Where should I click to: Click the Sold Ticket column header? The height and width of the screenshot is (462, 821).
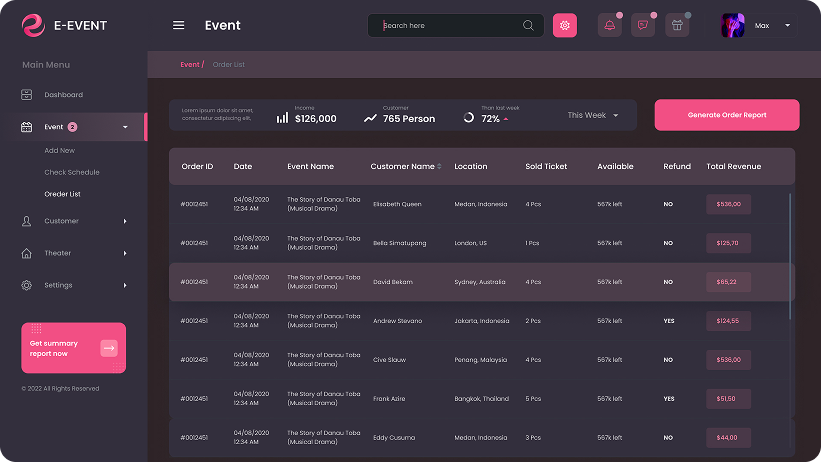546,167
